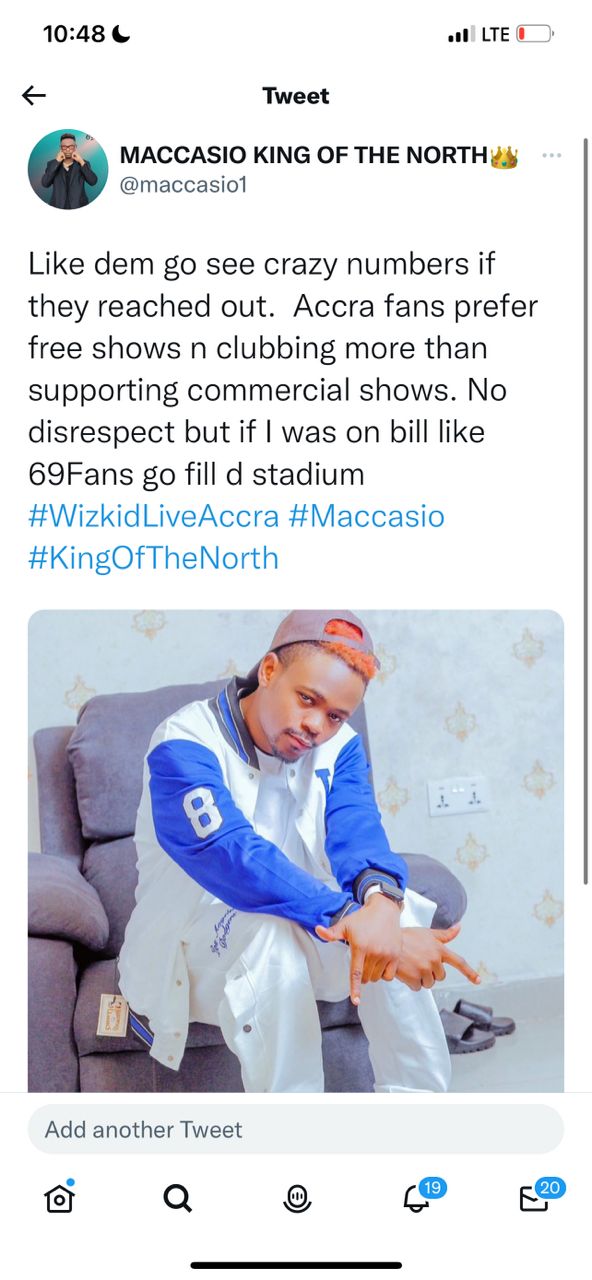Image resolution: width=592 pixels, height=1280 pixels.
Task: Select the Tweet header title
Action: (295, 95)
